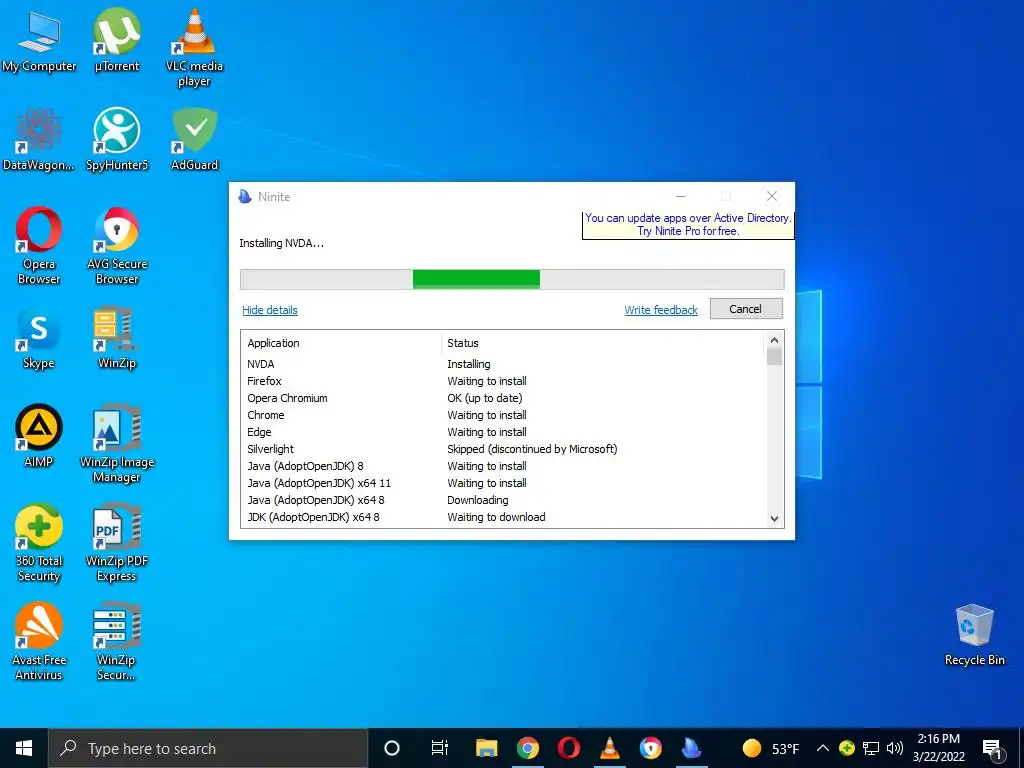Select the µTorrent desktop shortcut

tap(117, 40)
